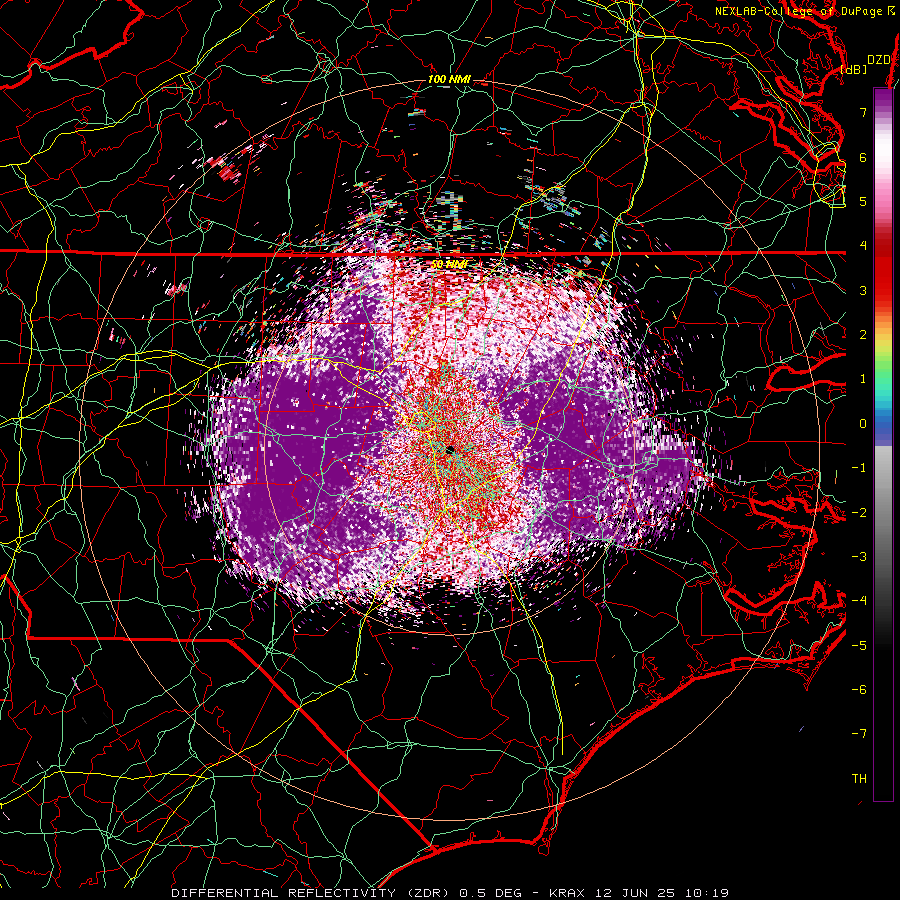Click the "-2" value on the color scale

tap(859, 512)
